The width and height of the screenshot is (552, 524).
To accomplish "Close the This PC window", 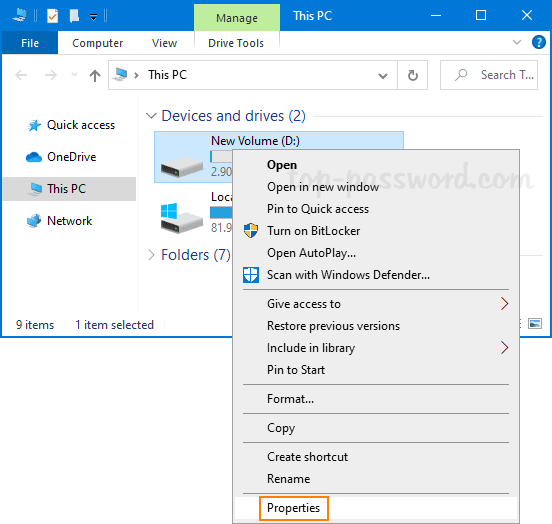I will (x=527, y=15).
